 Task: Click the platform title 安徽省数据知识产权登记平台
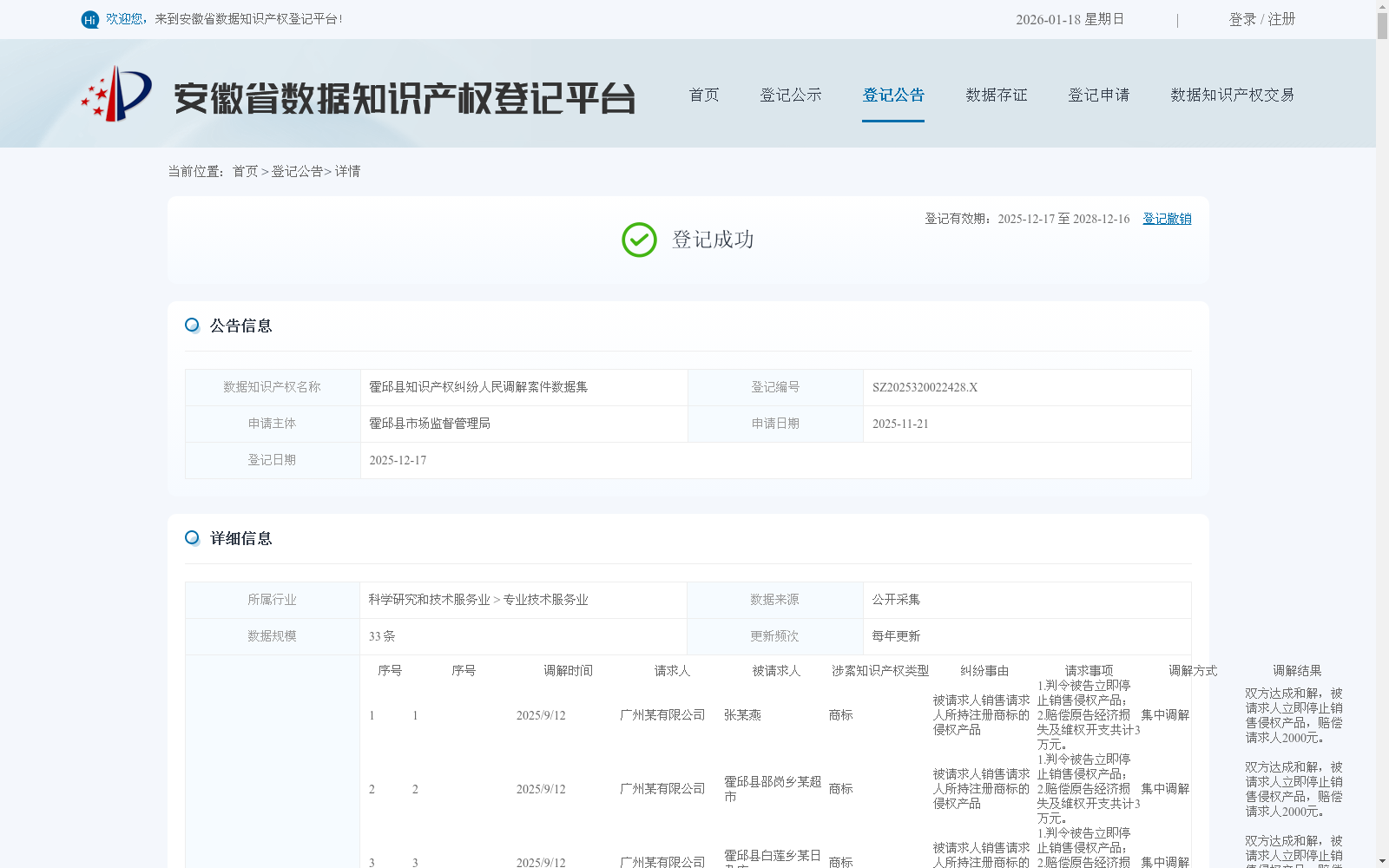click(x=405, y=98)
